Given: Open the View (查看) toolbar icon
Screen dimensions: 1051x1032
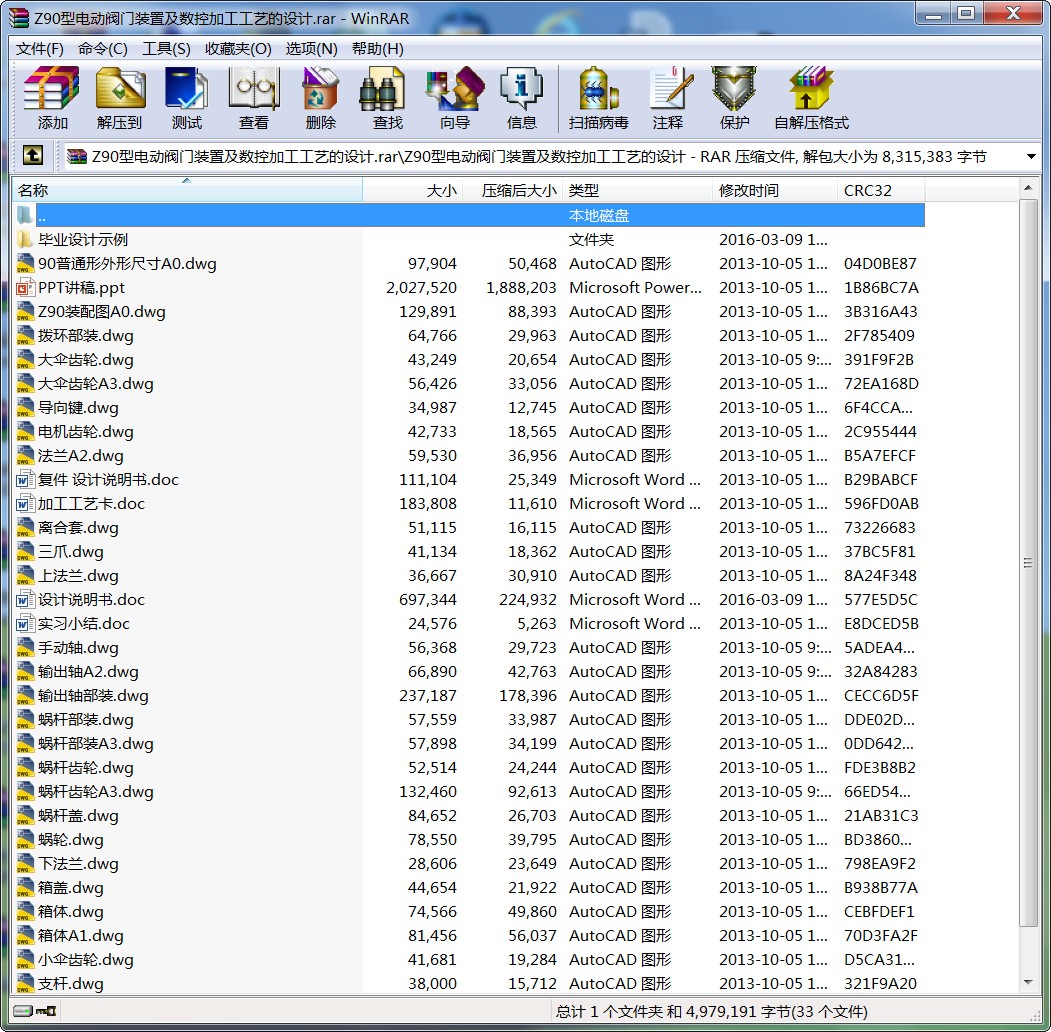Looking at the screenshot, I should pyautogui.click(x=253, y=89).
